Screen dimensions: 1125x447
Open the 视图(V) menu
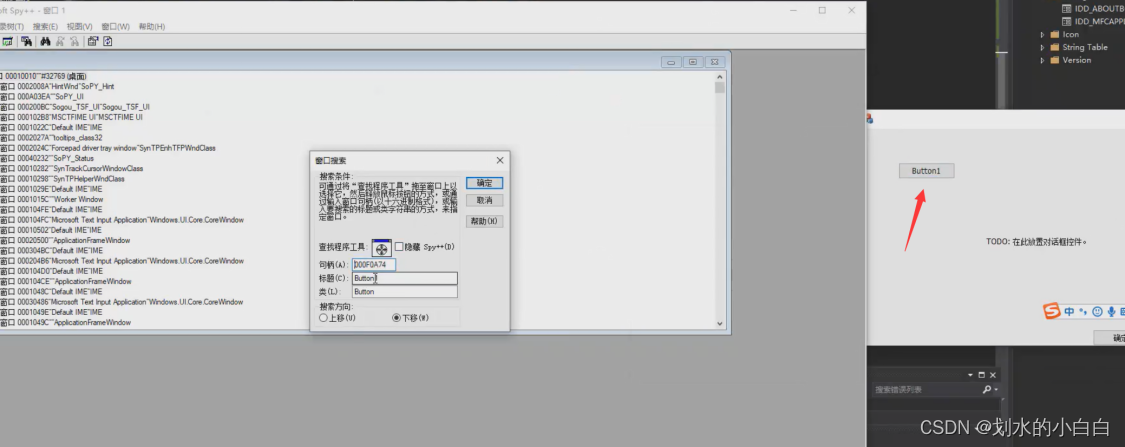pyautogui.click(x=80, y=27)
